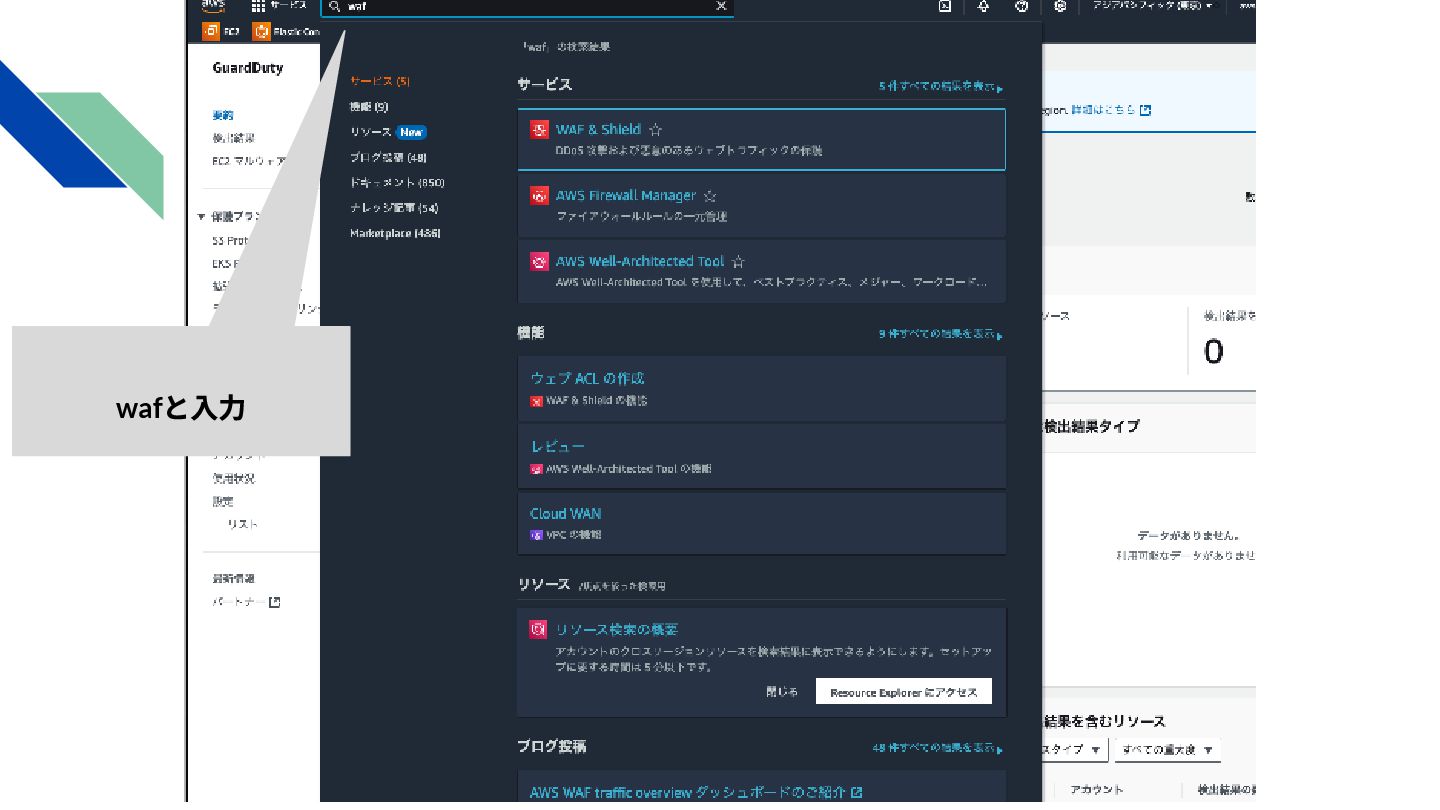This screenshot has width=1440, height=810.
Task: Open EC2 shortcut in favorites bar
Action: point(222,31)
